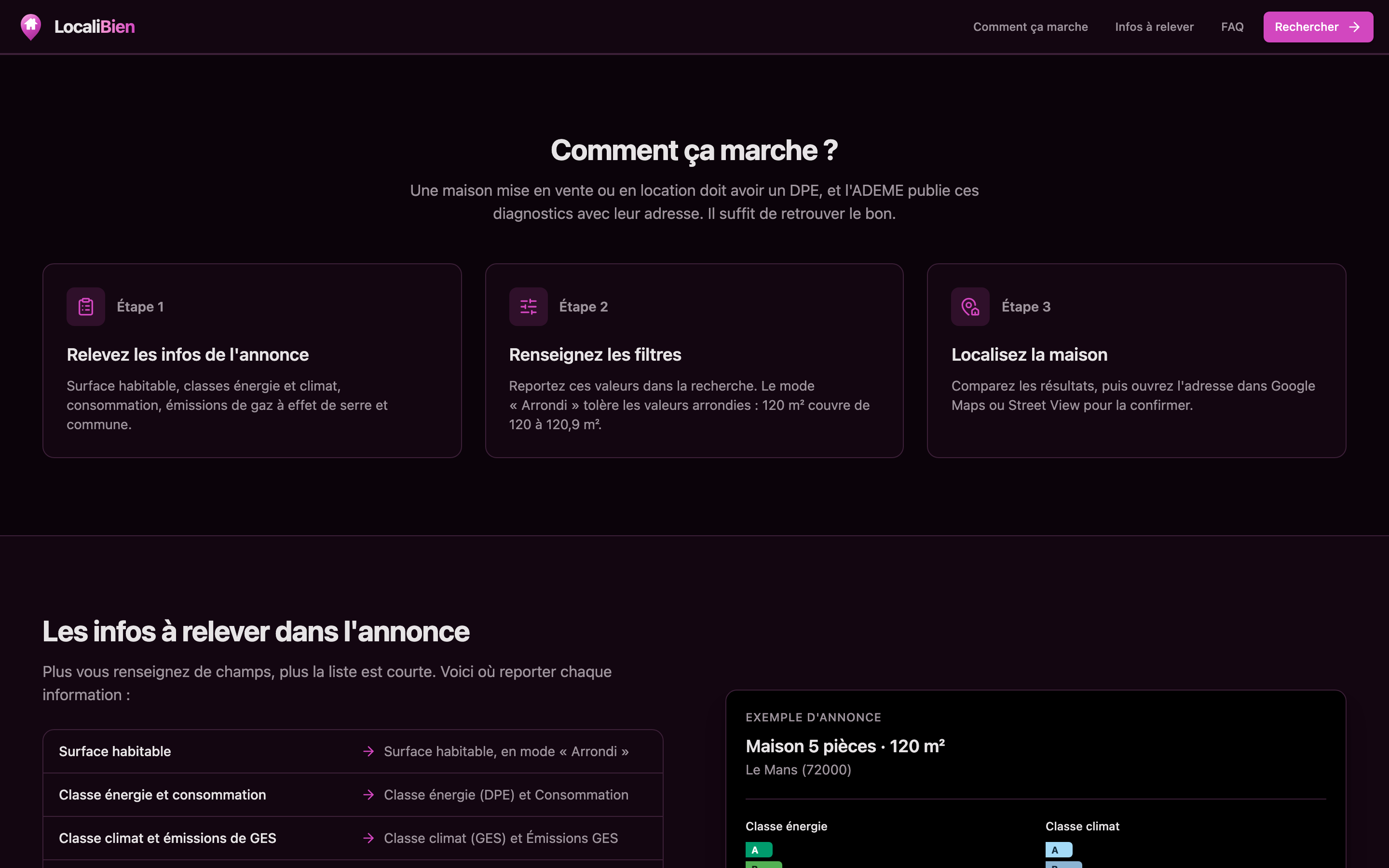Open the FAQ nav link

click(1232, 27)
